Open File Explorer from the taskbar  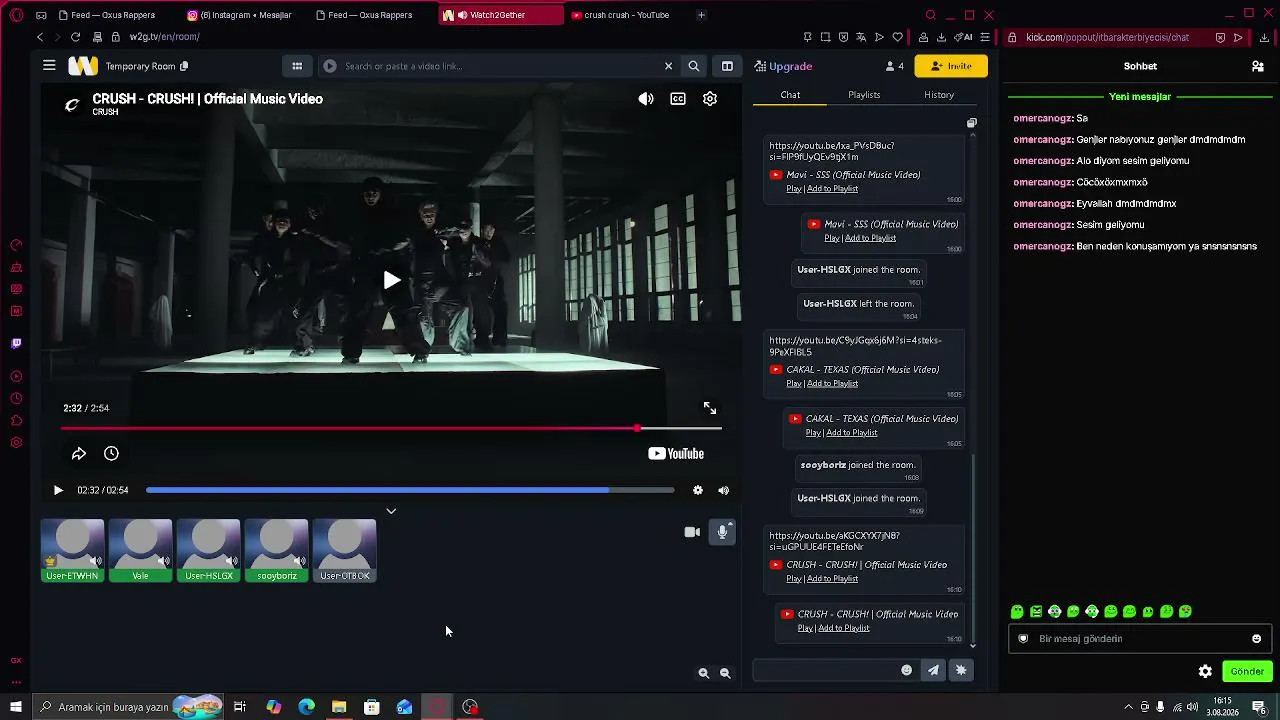pos(339,707)
